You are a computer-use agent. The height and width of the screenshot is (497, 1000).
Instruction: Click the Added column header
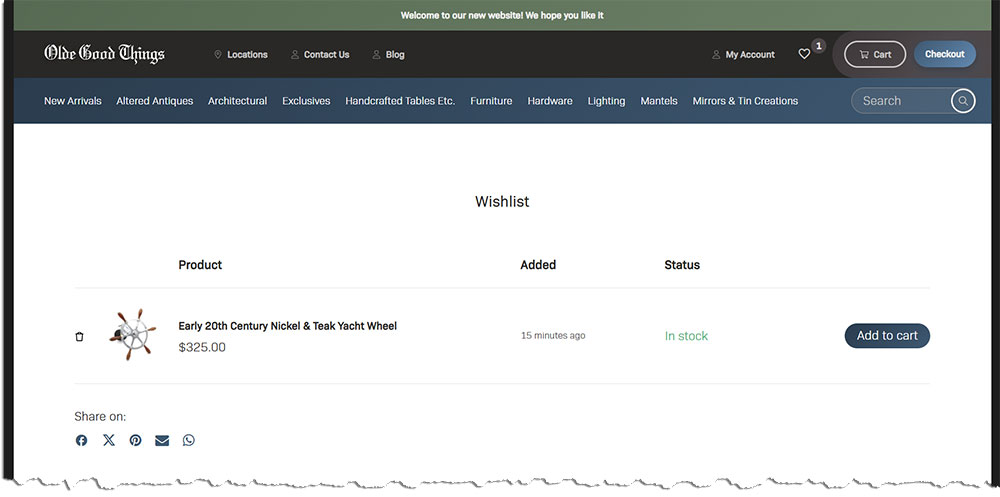point(538,265)
